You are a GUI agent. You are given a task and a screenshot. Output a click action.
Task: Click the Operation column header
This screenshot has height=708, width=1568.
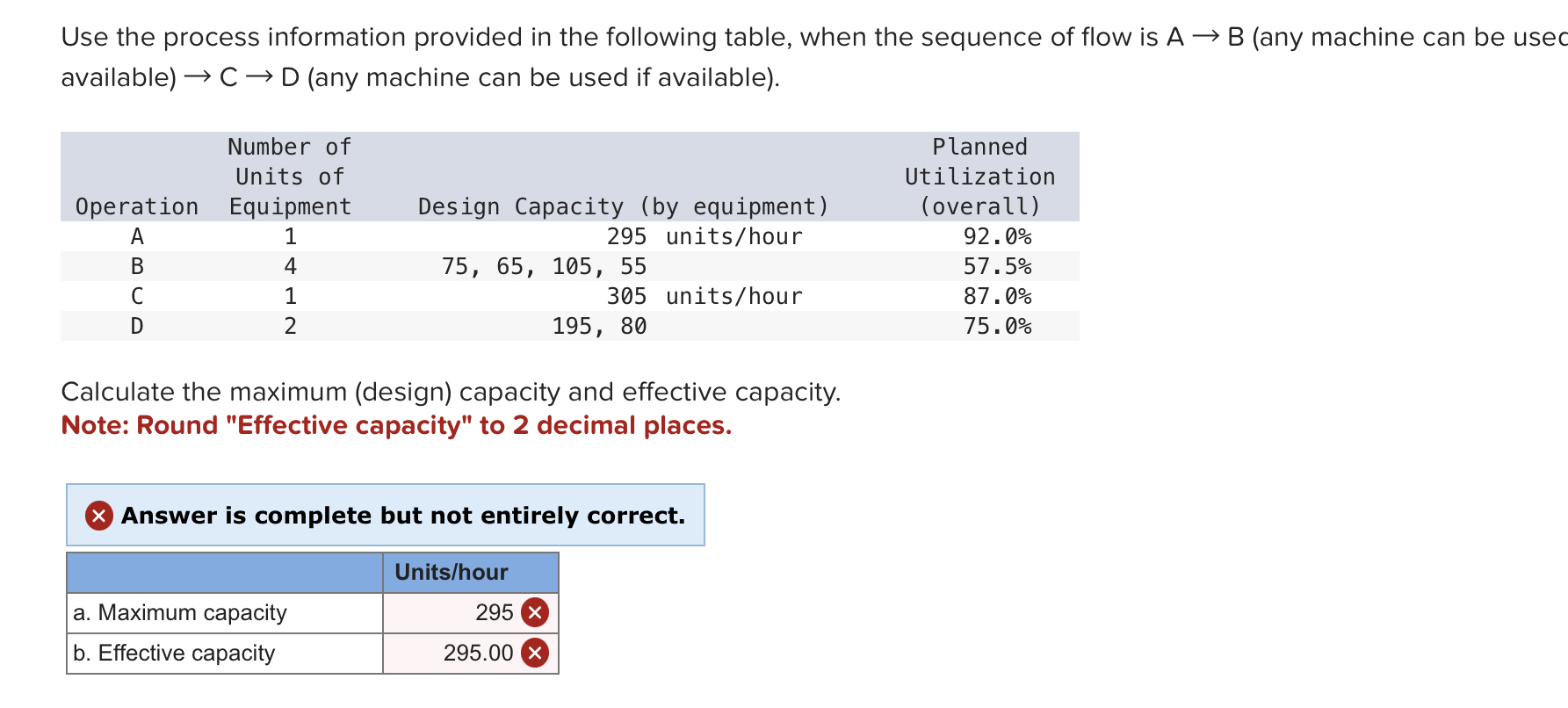(x=137, y=206)
